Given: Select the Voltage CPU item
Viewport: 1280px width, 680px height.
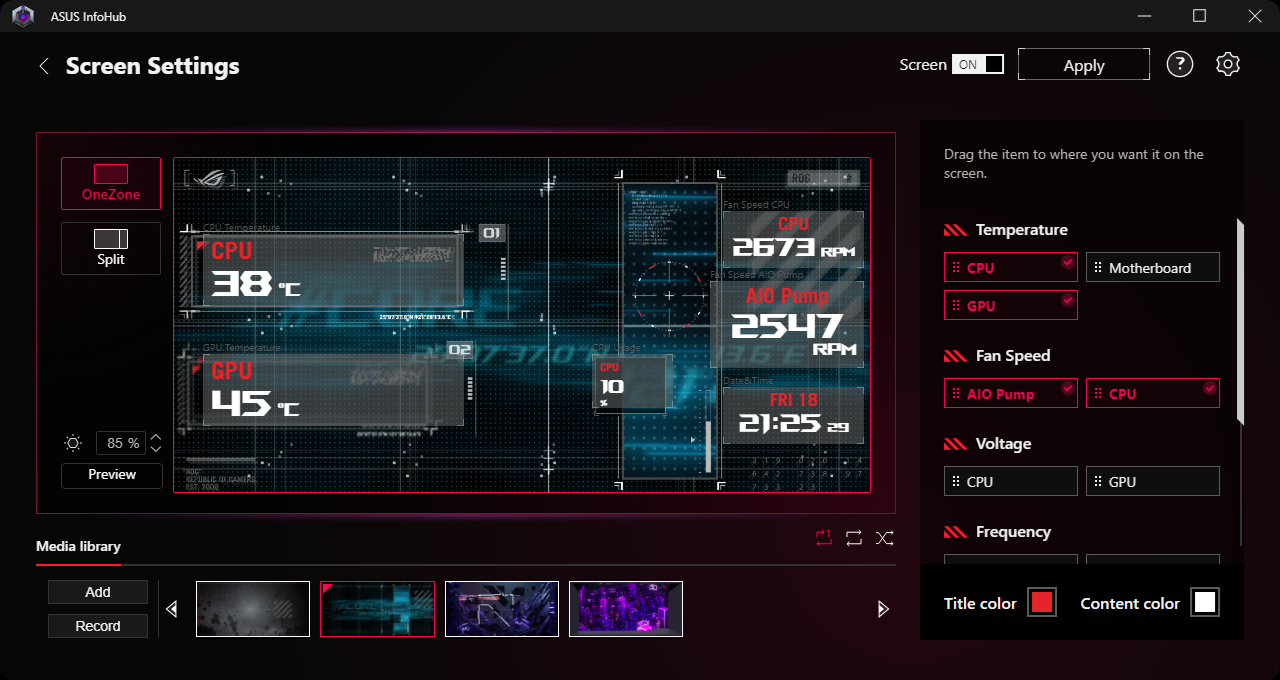Looking at the screenshot, I should point(1011,481).
